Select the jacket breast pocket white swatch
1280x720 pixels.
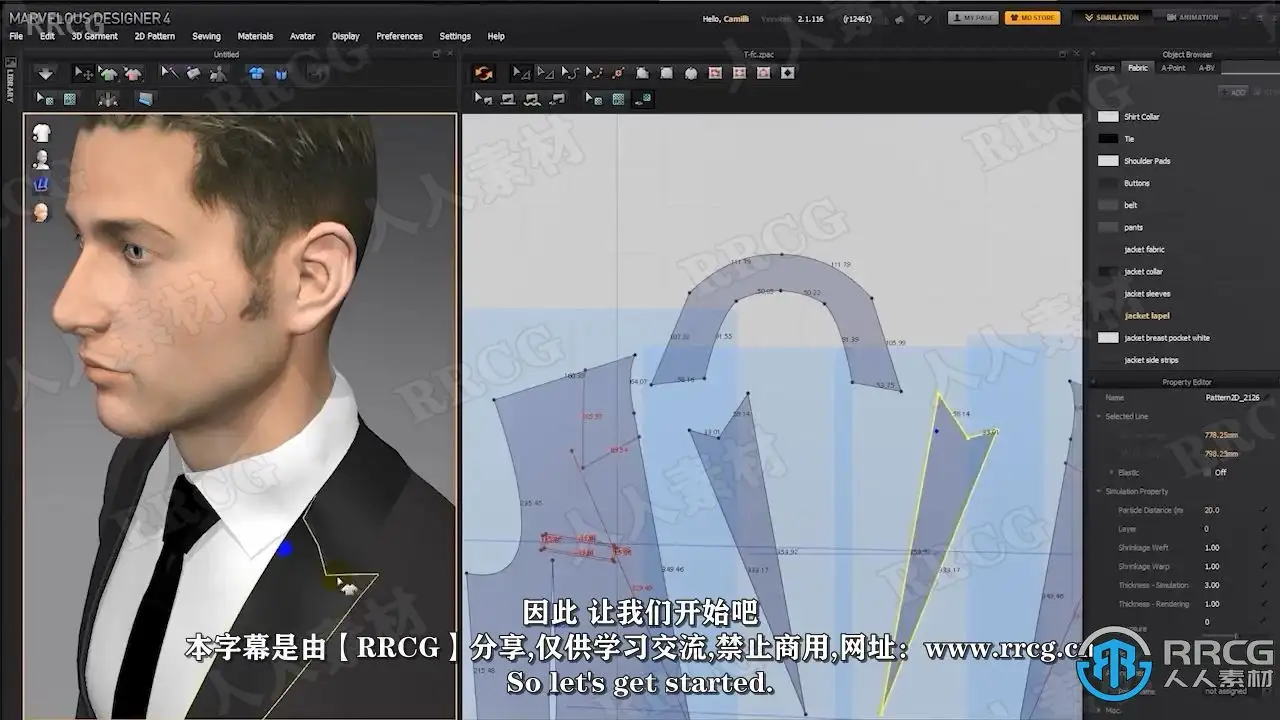1108,338
